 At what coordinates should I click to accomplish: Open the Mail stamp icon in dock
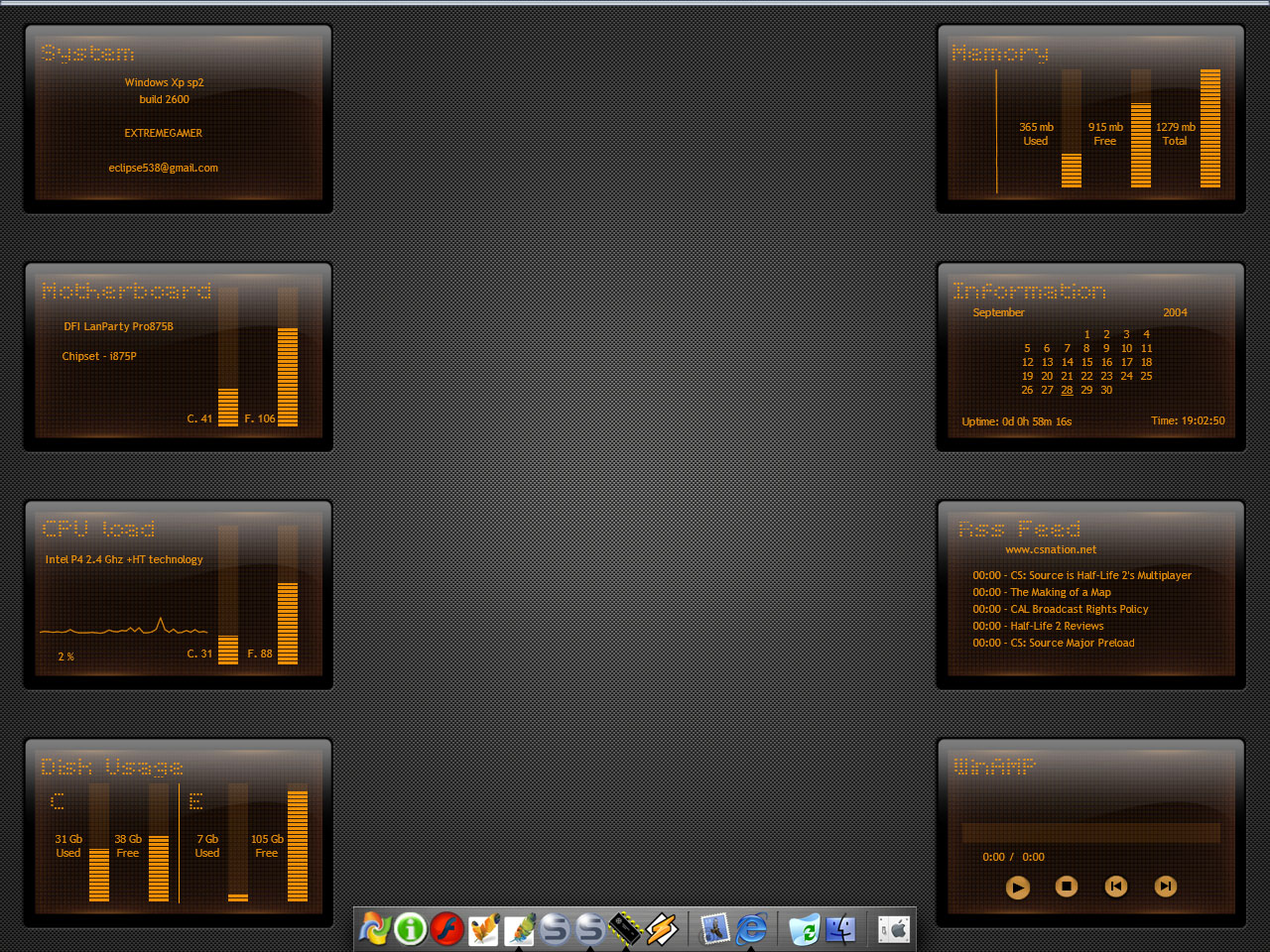tap(714, 928)
